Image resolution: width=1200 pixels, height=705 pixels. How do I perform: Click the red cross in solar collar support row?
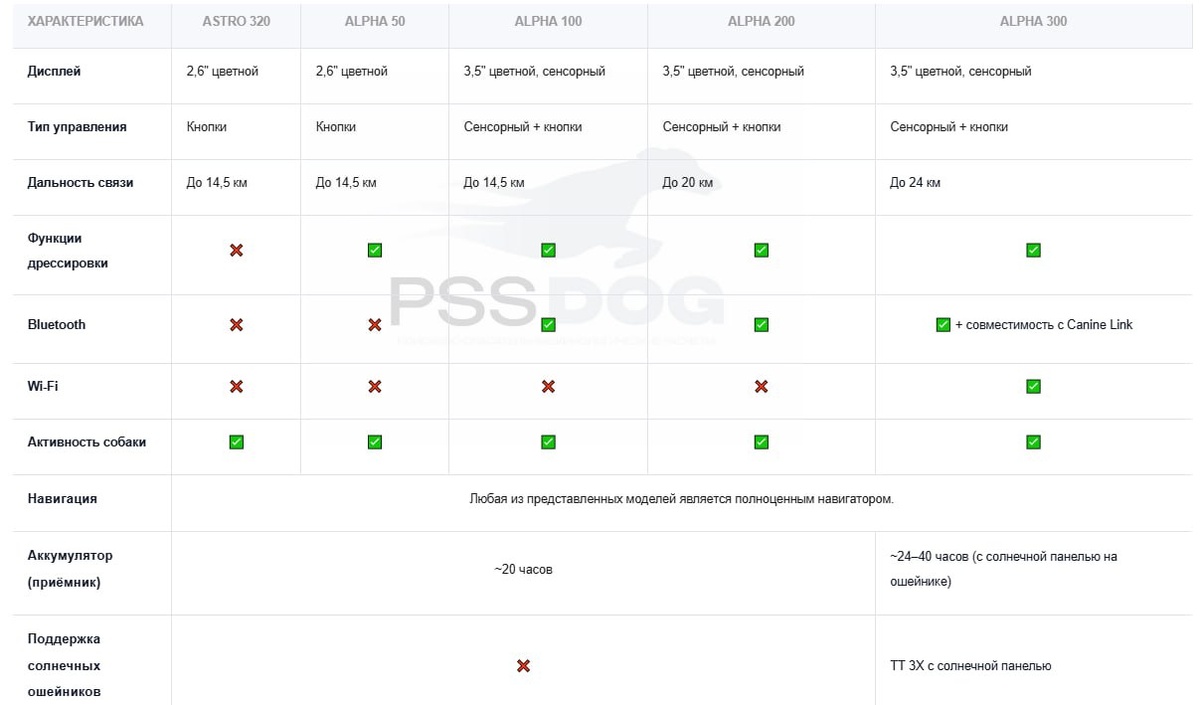click(523, 666)
